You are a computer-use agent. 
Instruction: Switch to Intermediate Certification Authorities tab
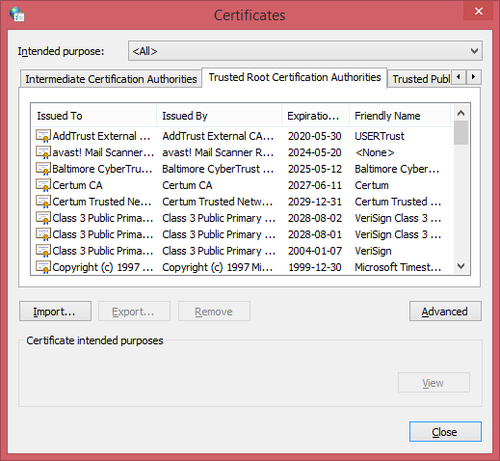tap(111, 79)
